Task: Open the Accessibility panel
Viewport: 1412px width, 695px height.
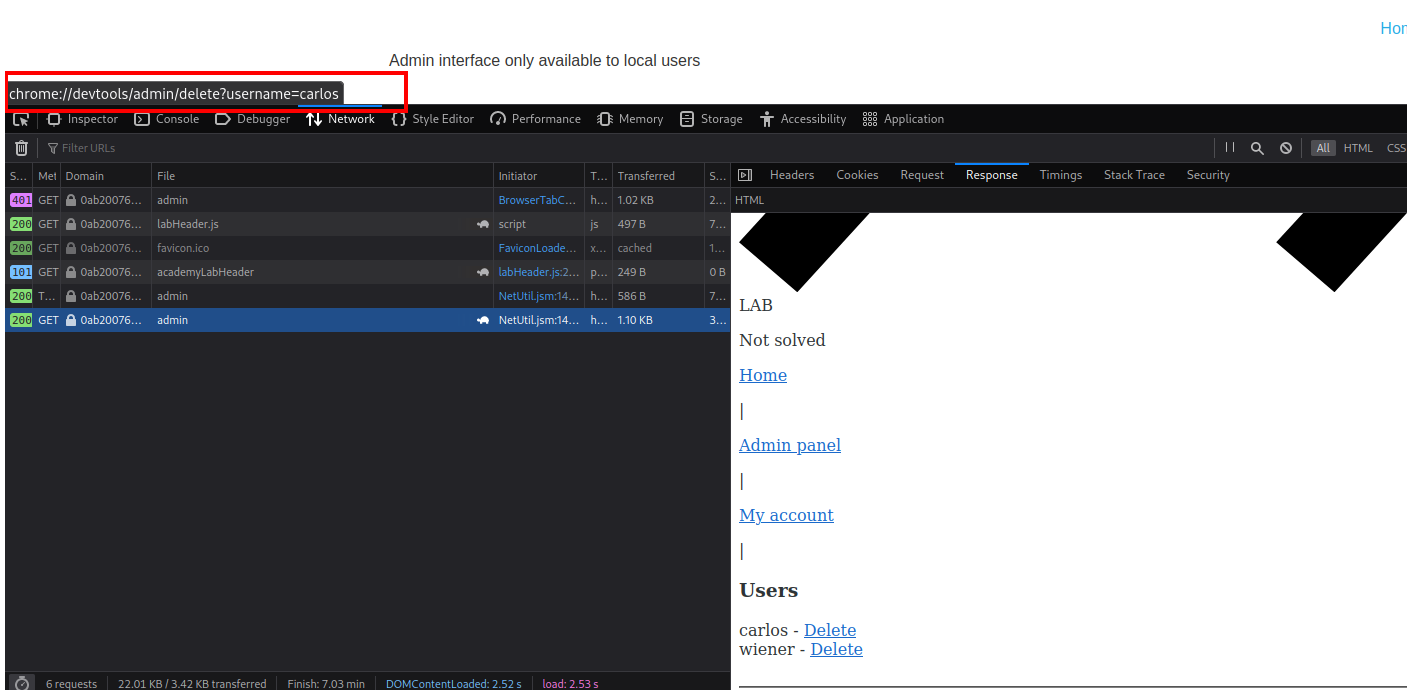Action: coord(803,119)
